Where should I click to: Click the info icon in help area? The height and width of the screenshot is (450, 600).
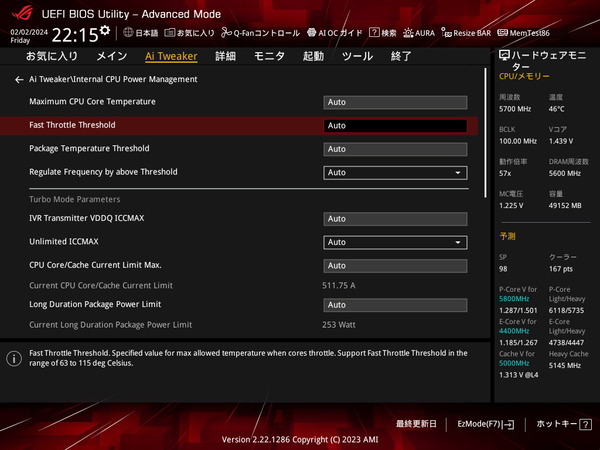(x=14, y=359)
